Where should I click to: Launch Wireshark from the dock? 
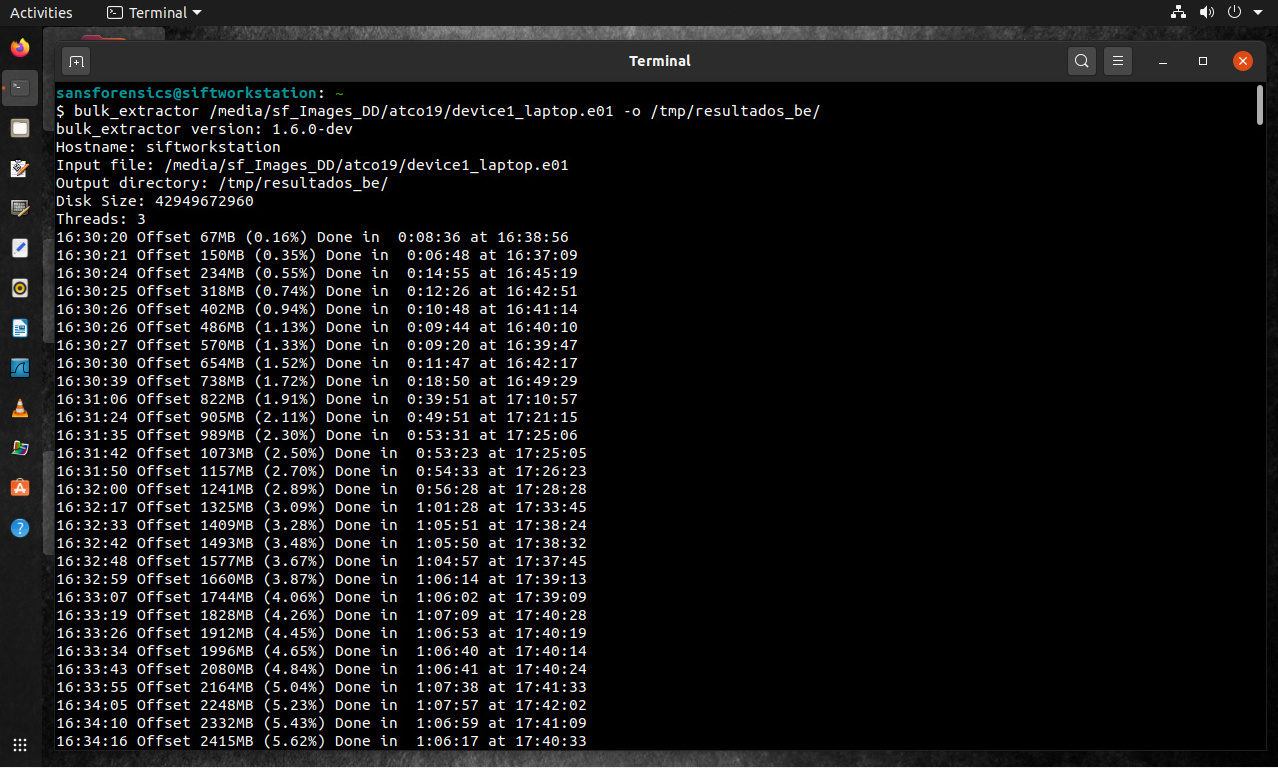pos(20,368)
